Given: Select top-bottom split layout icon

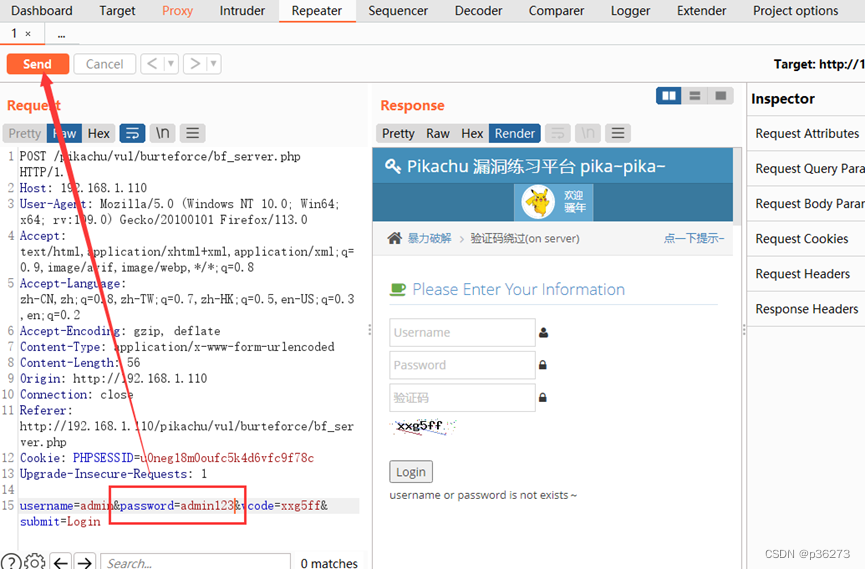Looking at the screenshot, I should [695, 96].
